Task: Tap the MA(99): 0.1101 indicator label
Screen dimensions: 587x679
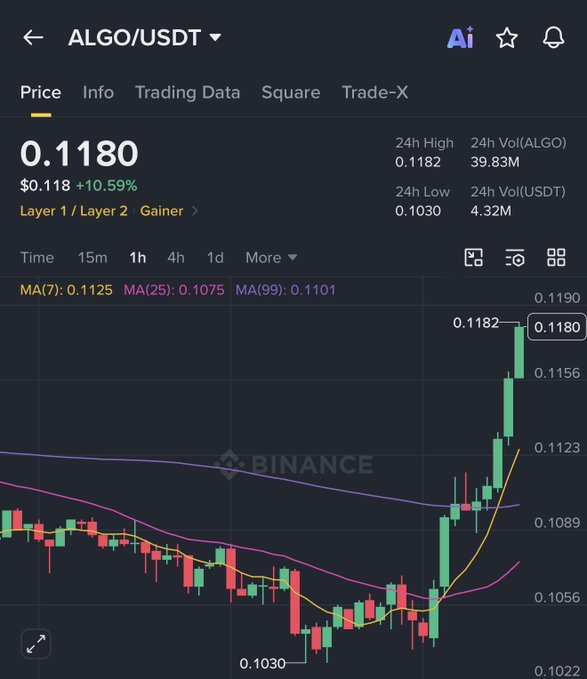Action: [x=285, y=290]
